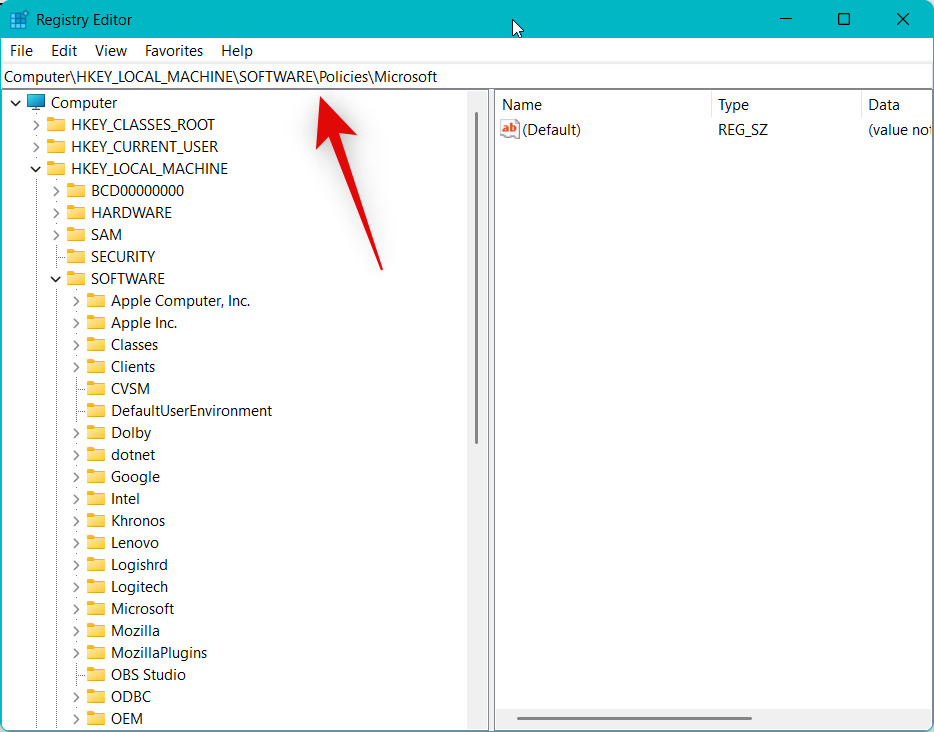Screen dimensions: 934x732
Task: Click inside the registry path address bar
Action: coord(300,76)
